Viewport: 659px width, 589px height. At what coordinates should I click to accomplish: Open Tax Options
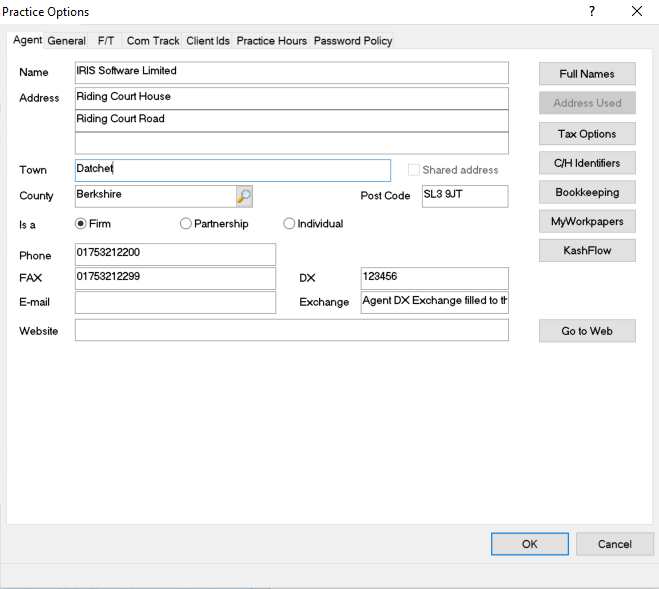587,134
